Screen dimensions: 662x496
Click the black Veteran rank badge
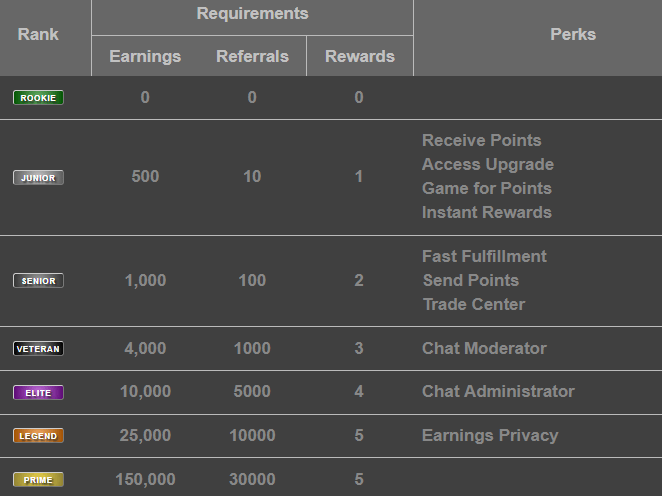pos(38,349)
